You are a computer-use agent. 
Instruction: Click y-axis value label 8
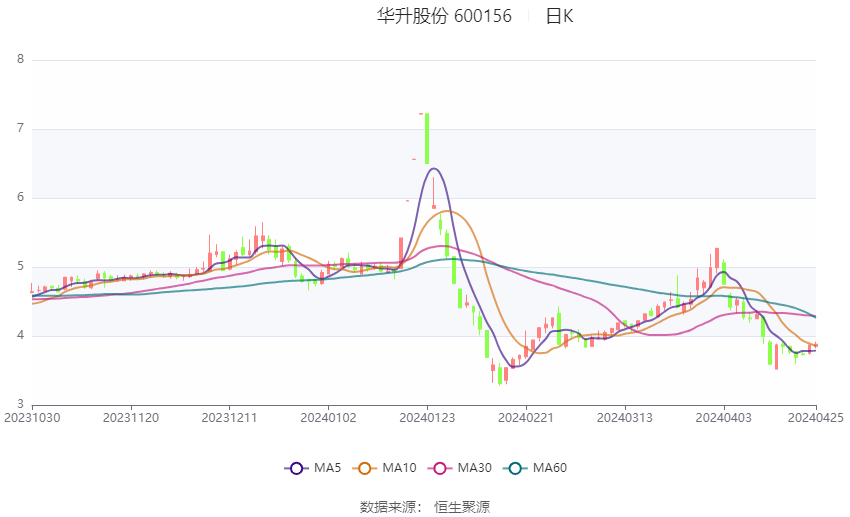tap(21, 59)
